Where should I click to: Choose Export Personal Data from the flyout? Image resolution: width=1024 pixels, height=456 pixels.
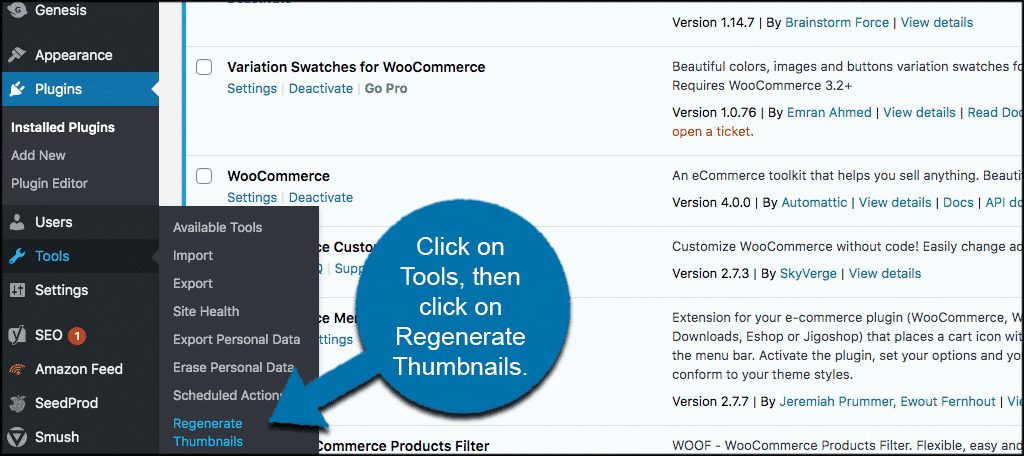[x=236, y=340]
